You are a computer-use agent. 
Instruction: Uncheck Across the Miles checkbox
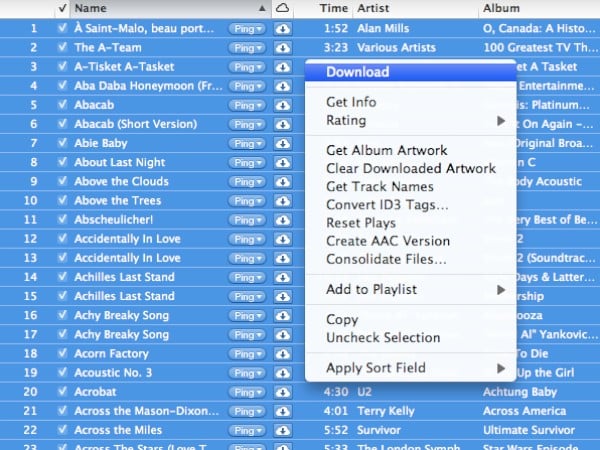[x=62, y=430]
